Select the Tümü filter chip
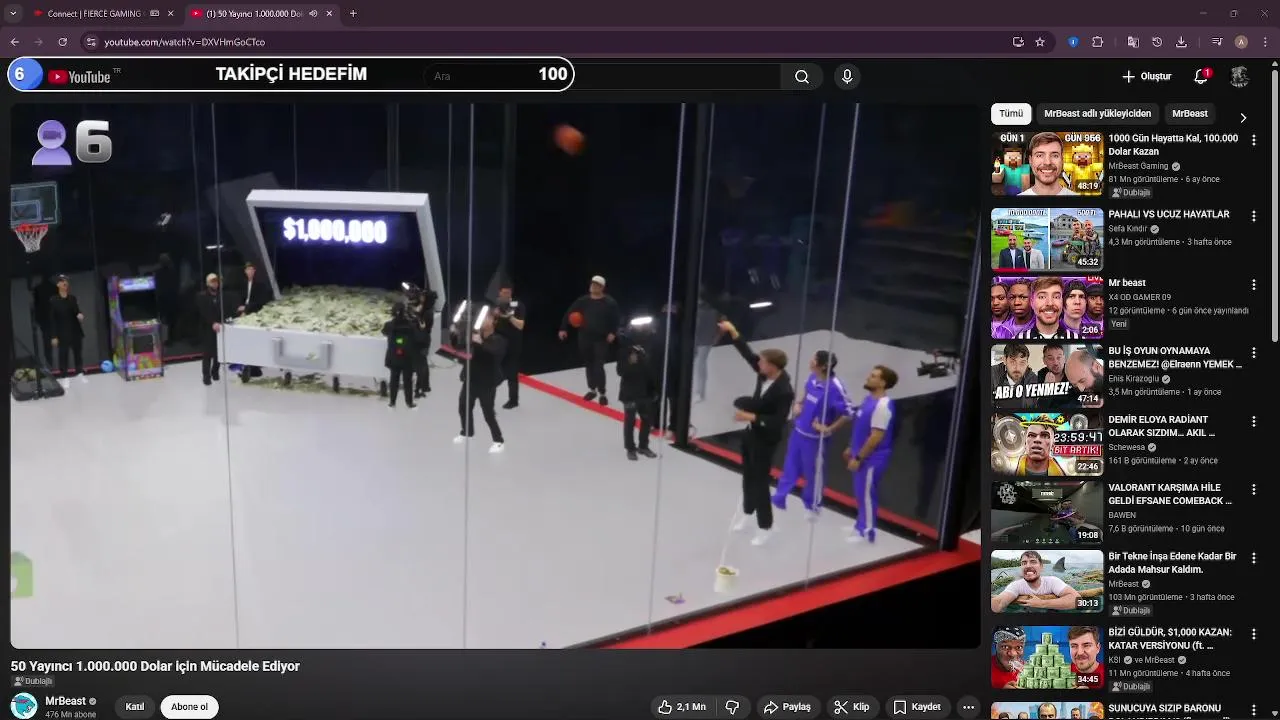Viewport: 1280px width, 720px height. coord(1011,114)
